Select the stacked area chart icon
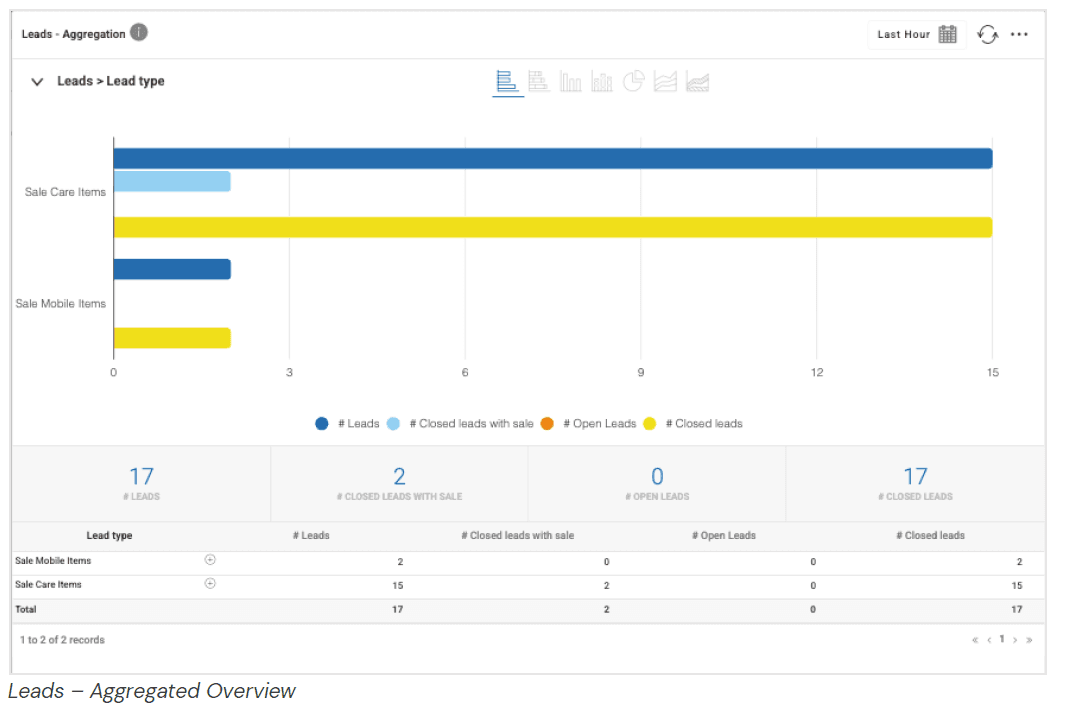Screen dimensions: 1066x728 tap(698, 82)
